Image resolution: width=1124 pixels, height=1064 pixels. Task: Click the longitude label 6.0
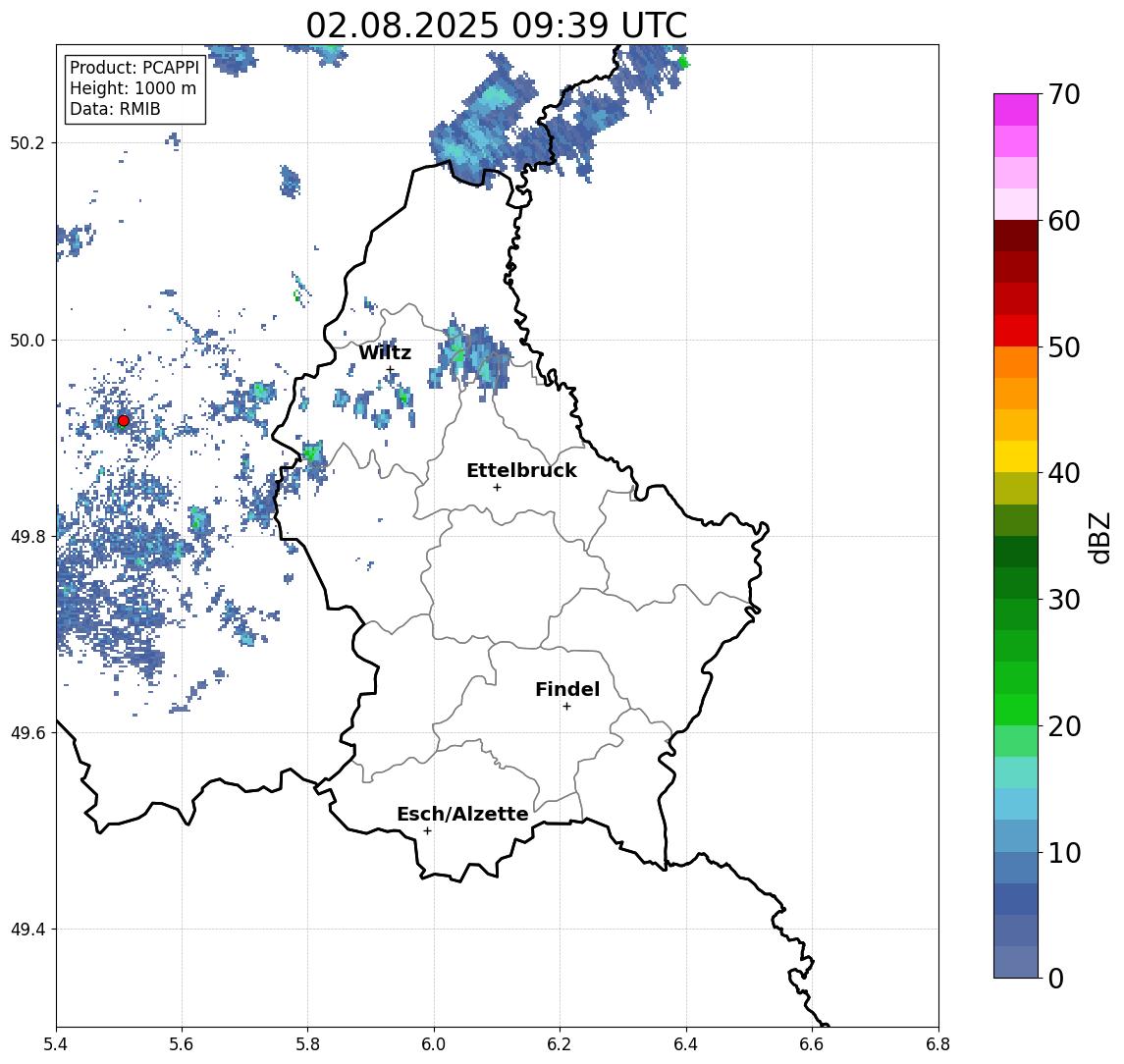coord(434,1044)
